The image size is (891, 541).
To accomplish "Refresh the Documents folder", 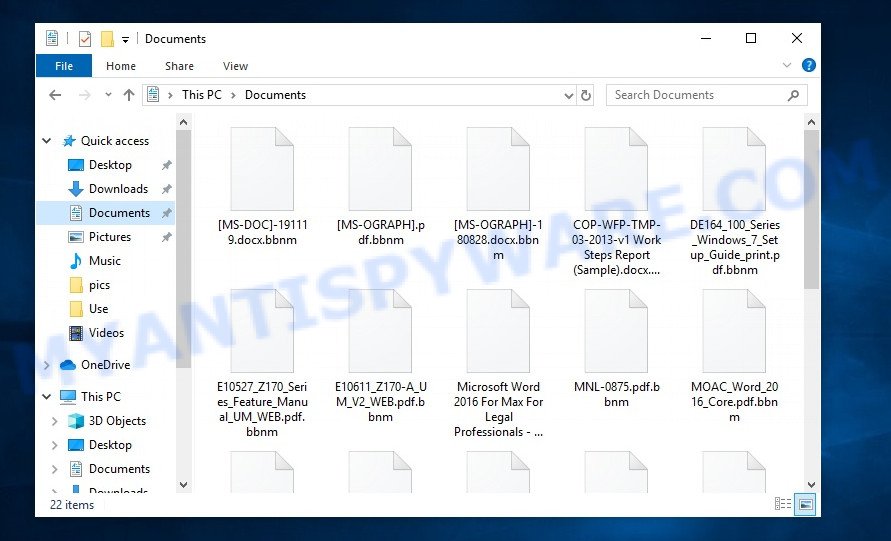I will click(x=586, y=95).
